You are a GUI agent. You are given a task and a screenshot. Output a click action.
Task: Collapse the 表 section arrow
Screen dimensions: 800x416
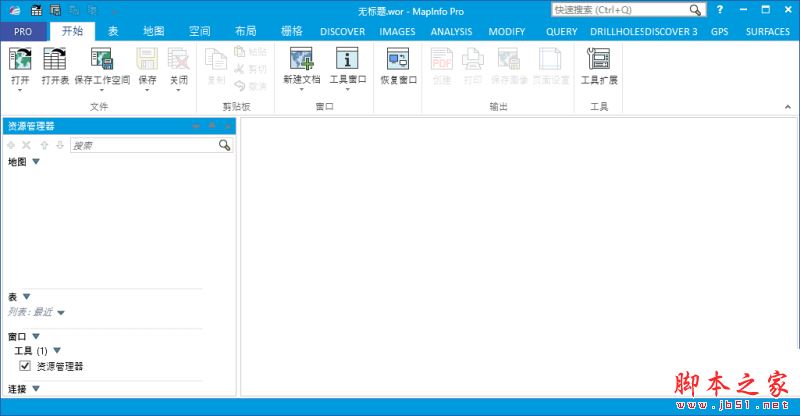click(27, 297)
